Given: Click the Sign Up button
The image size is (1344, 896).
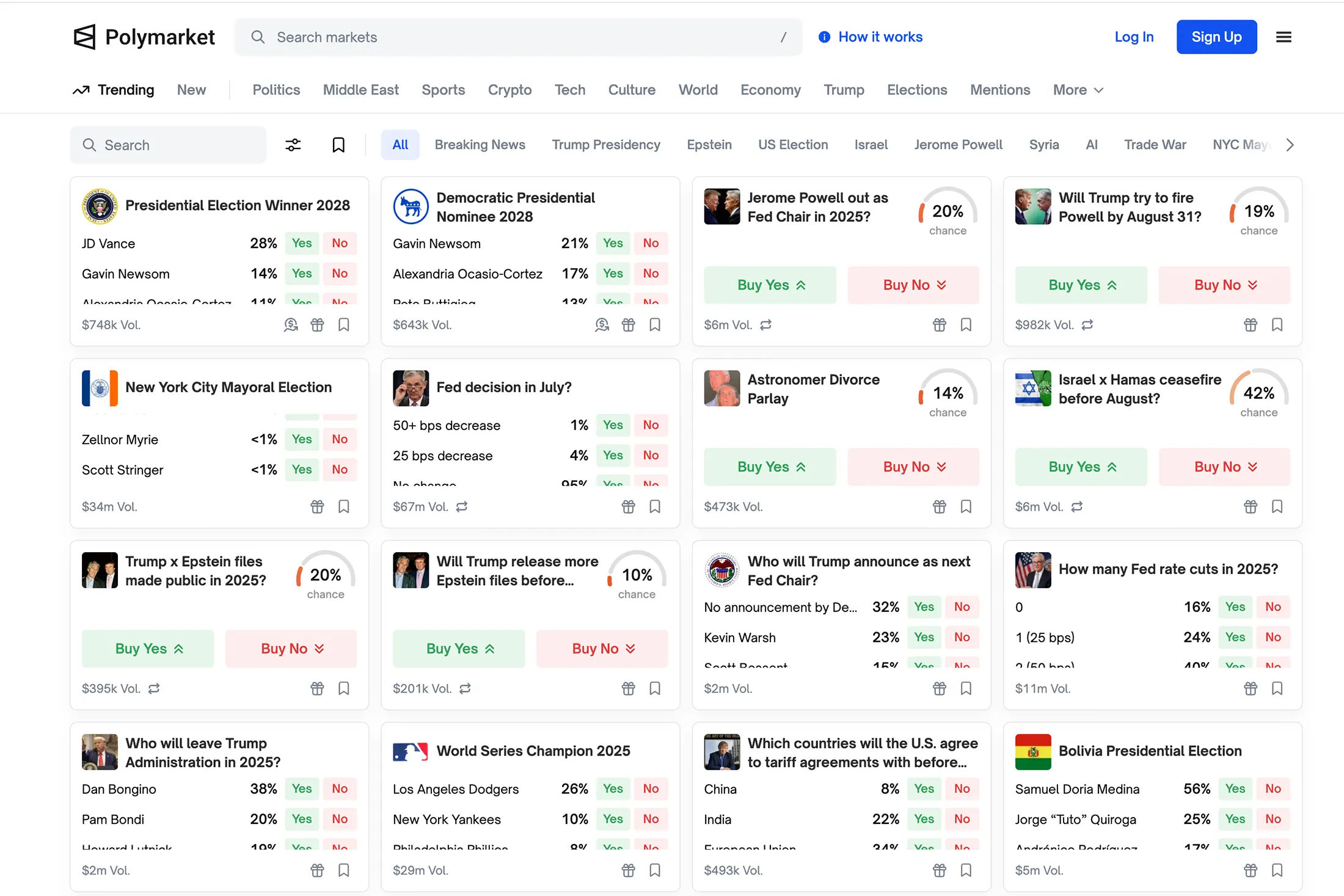Looking at the screenshot, I should pos(1216,37).
